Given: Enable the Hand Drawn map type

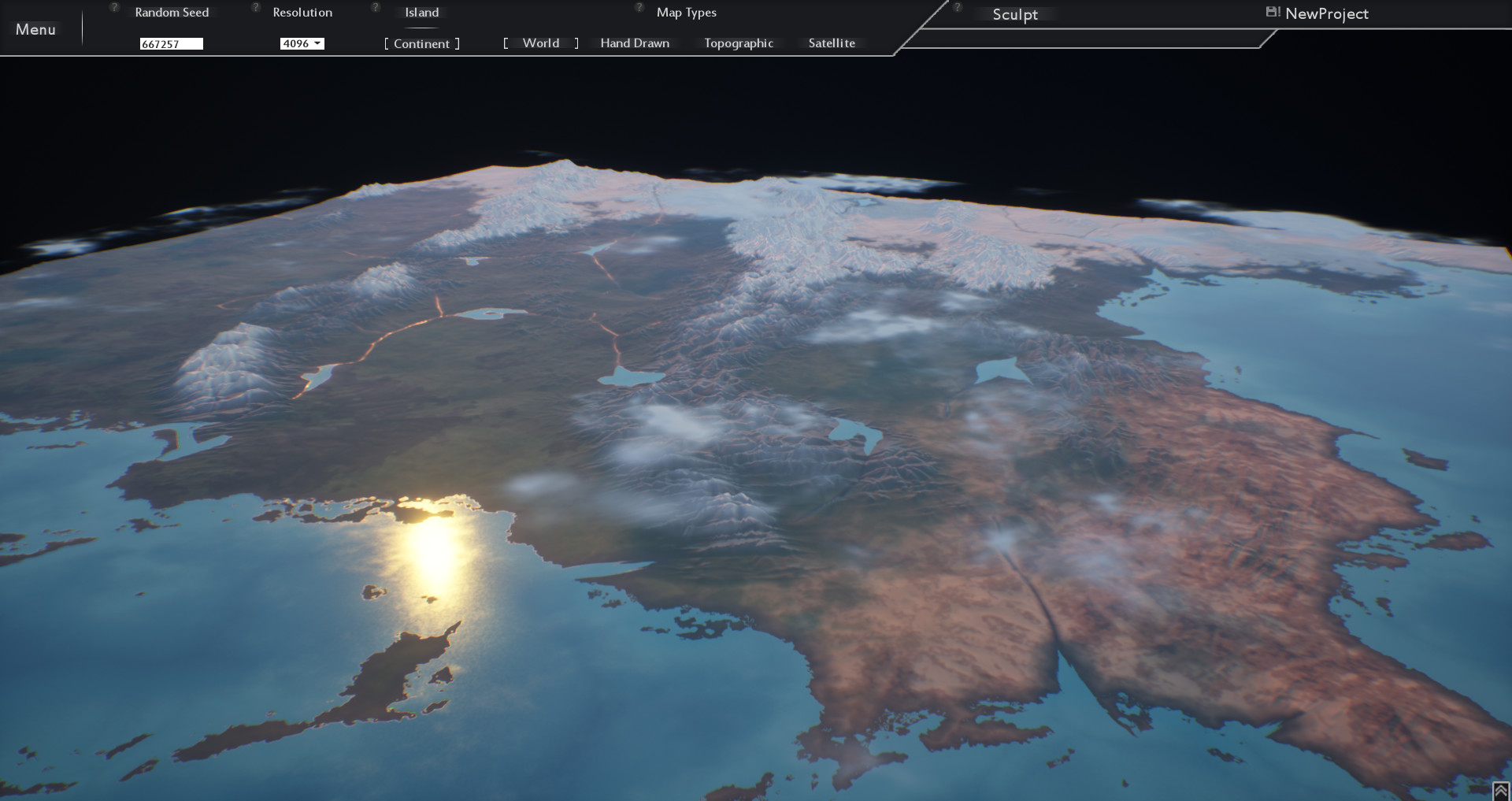Looking at the screenshot, I should coord(635,43).
